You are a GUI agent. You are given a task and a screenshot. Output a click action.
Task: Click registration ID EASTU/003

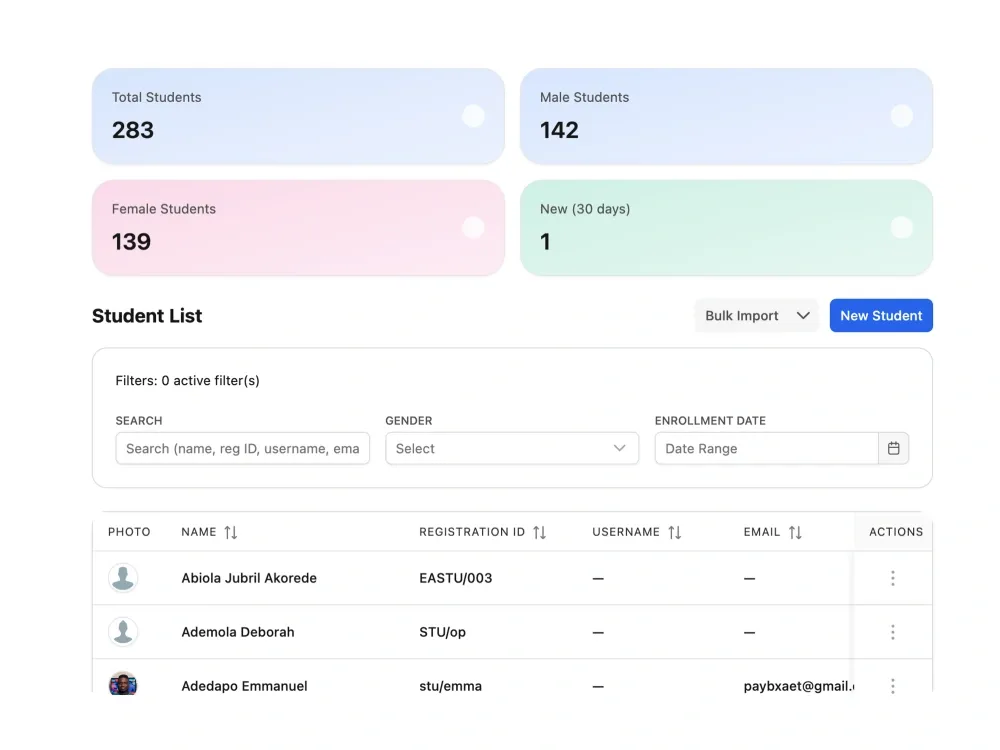click(x=455, y=578)
